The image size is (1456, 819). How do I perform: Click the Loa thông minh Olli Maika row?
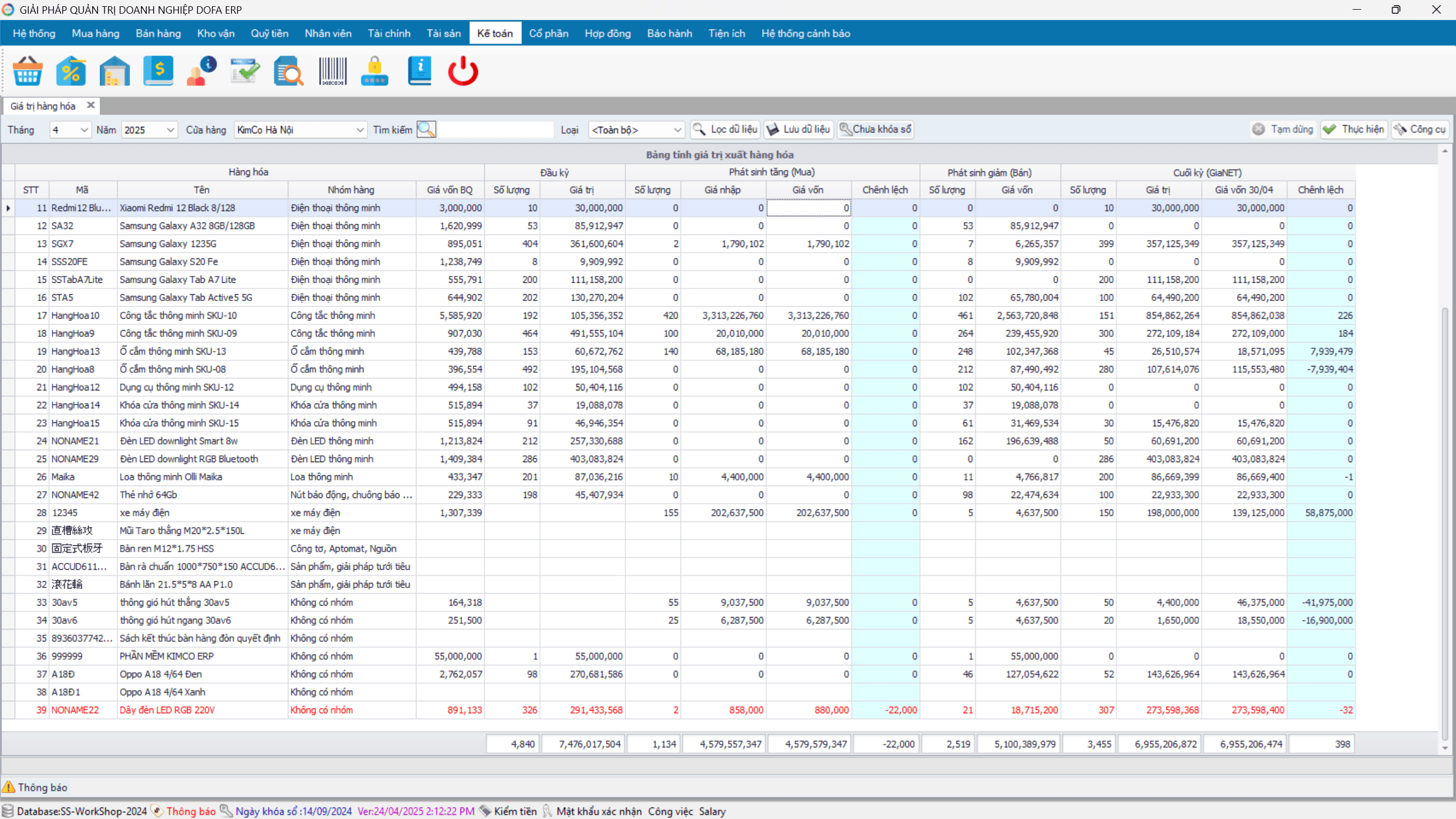(x=678, y=477)
